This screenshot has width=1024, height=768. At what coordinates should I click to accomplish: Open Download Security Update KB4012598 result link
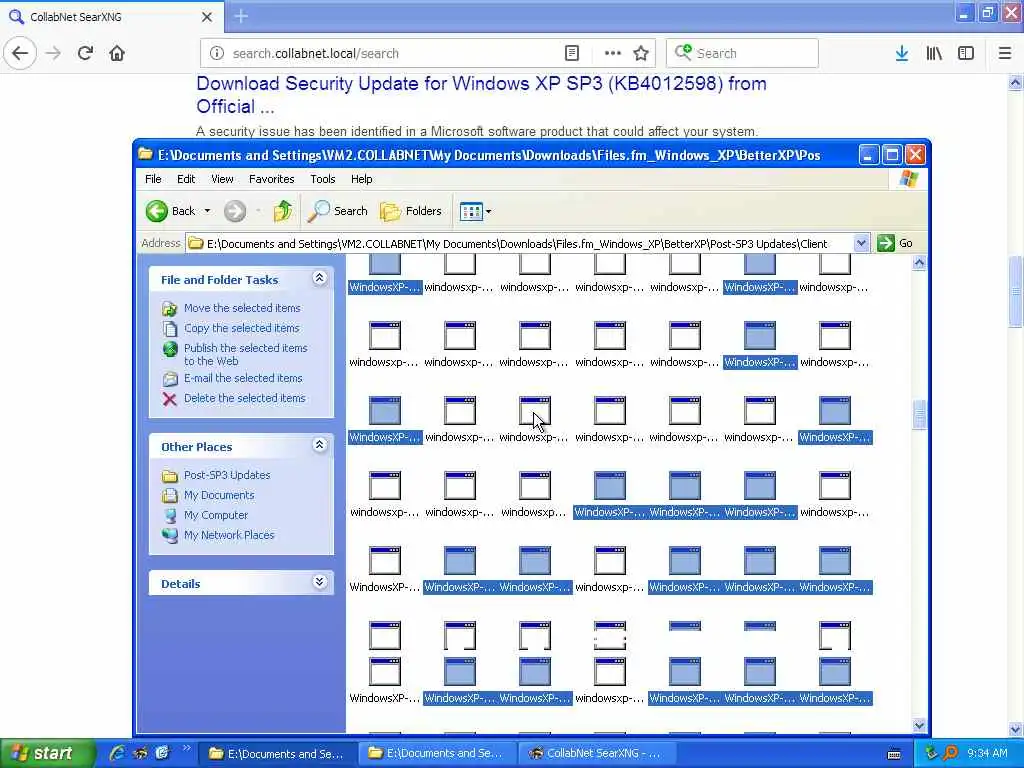481,95
